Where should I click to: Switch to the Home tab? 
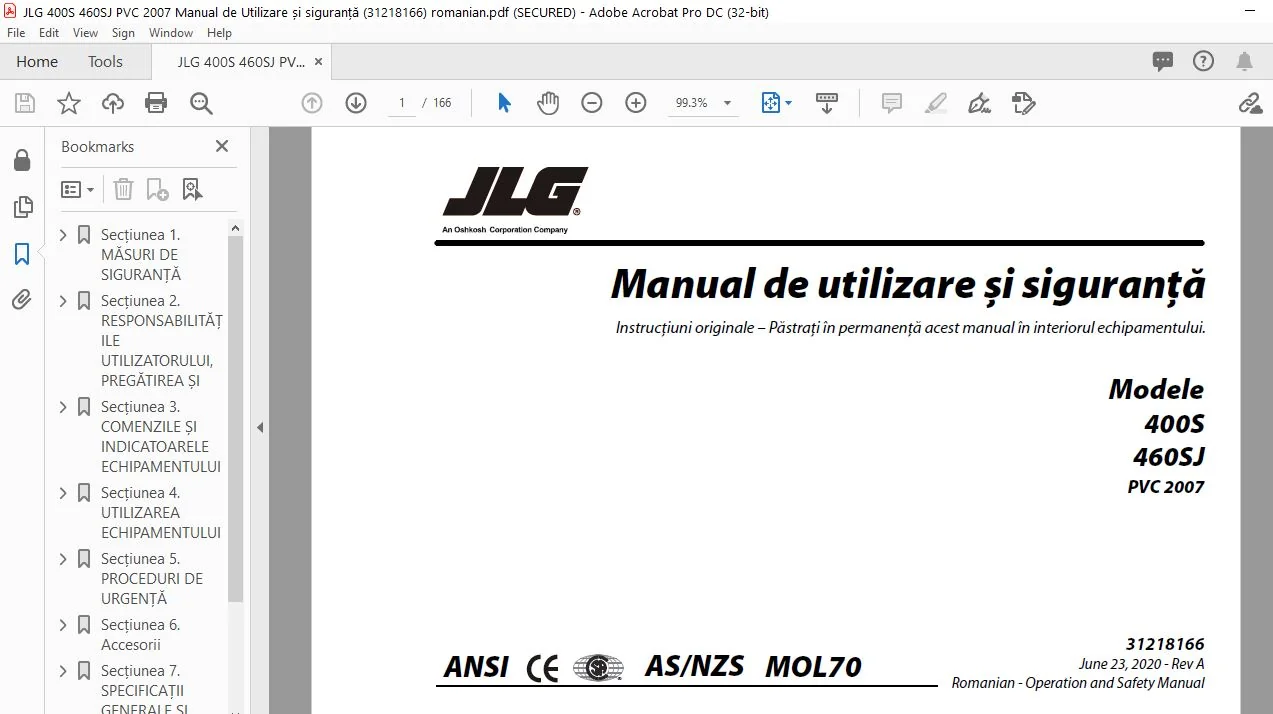[x=37, y=62]
